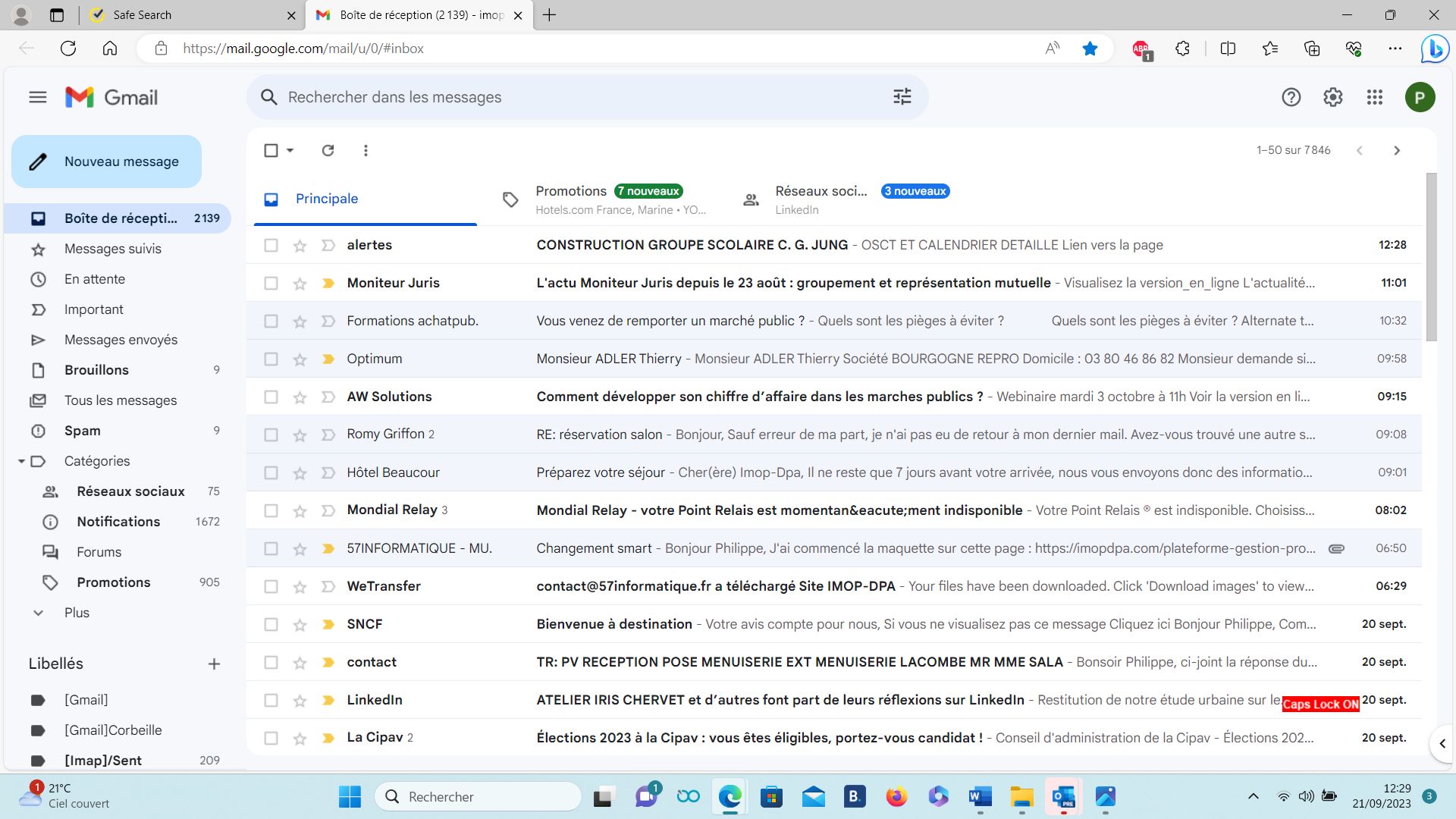Open Word from the taskbar
This screenshot has width=1456, height=819.
[980, 796]
